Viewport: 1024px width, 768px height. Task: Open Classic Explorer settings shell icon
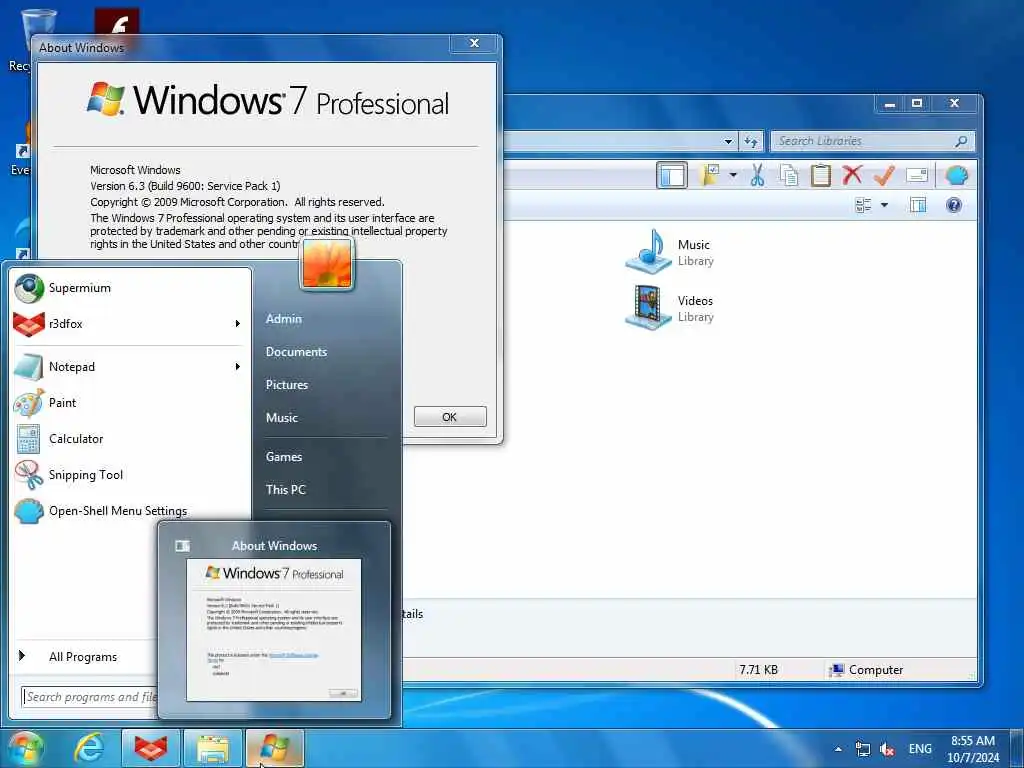pos(956,175)
